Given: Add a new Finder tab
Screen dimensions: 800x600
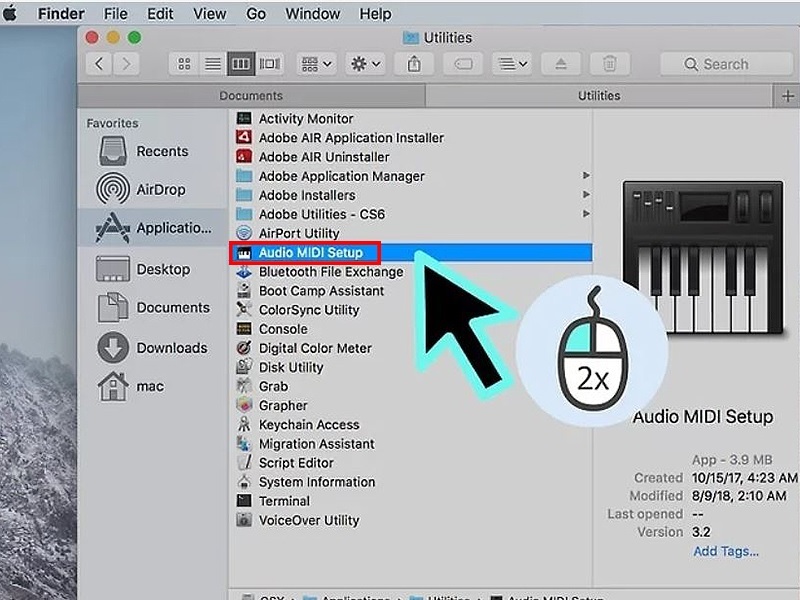Looking at the screenshot, I should (787, 95).
